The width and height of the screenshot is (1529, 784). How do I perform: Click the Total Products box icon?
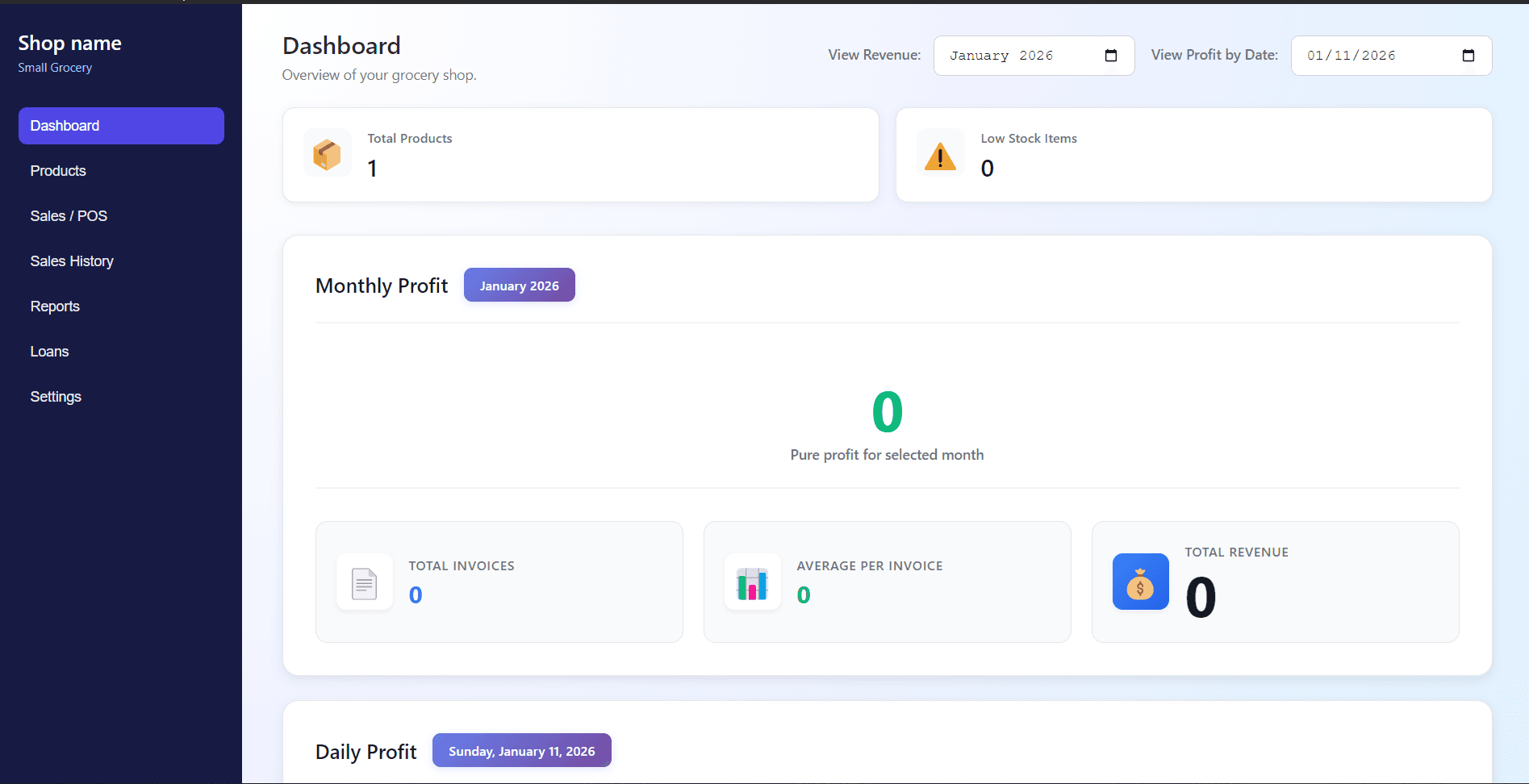pyautogui.click(x=327, y=153)
